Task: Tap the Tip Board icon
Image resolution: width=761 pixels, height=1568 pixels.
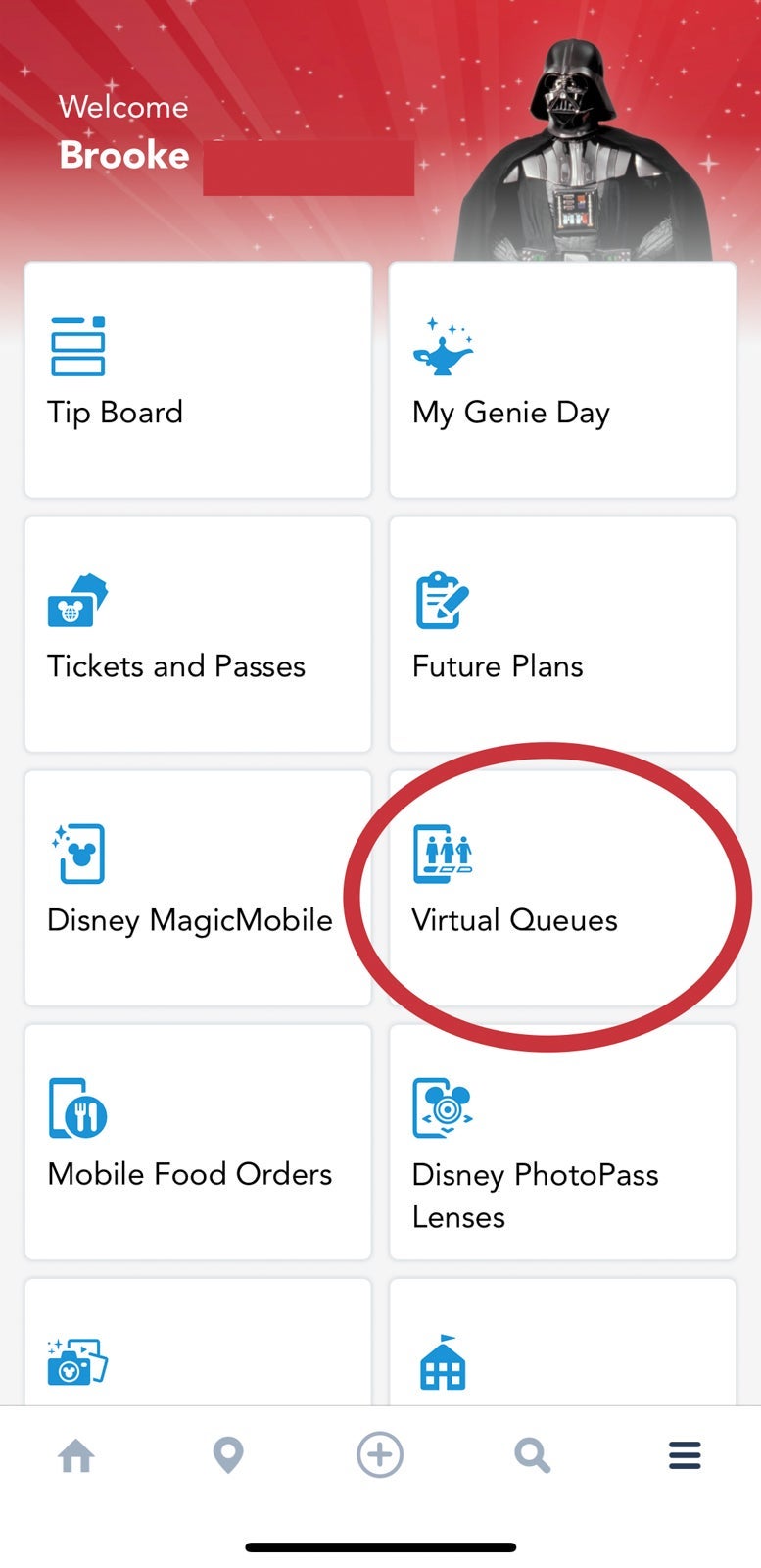Action: point(77,346)
